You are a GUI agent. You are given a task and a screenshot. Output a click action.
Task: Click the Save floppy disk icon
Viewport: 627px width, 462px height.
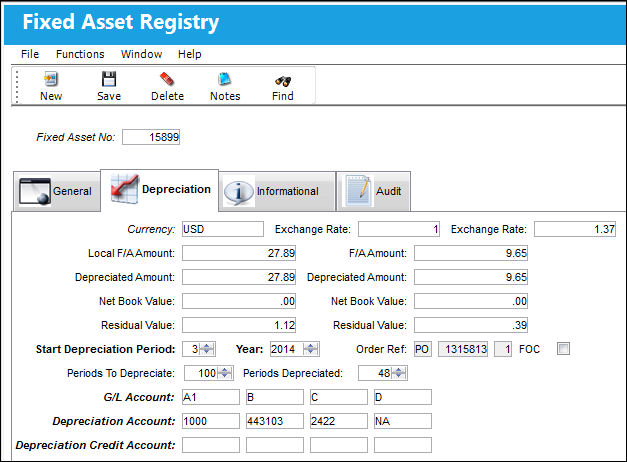(109, 79)
